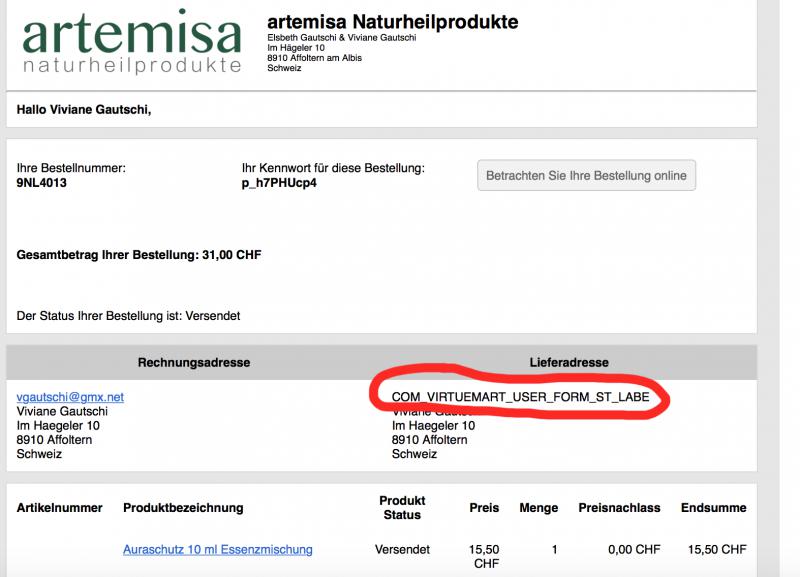The height and width of the screenshot is (577, 800).
Task: Click the Lieferadresse section header
Action: coord(569,362)
